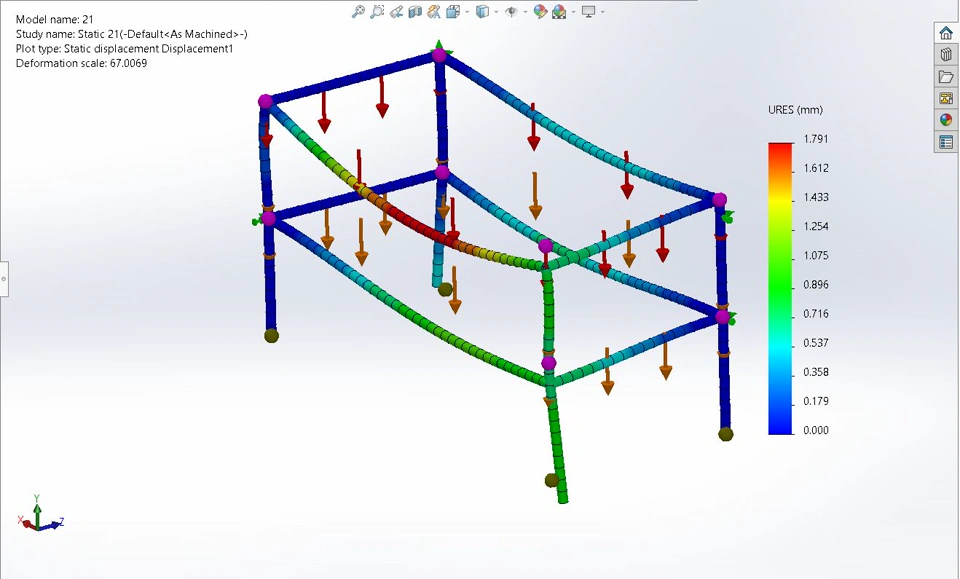The width and height of the screenshot is (960, 579).
Task: Click the legend value 0.179
Action: click(816, 402)
